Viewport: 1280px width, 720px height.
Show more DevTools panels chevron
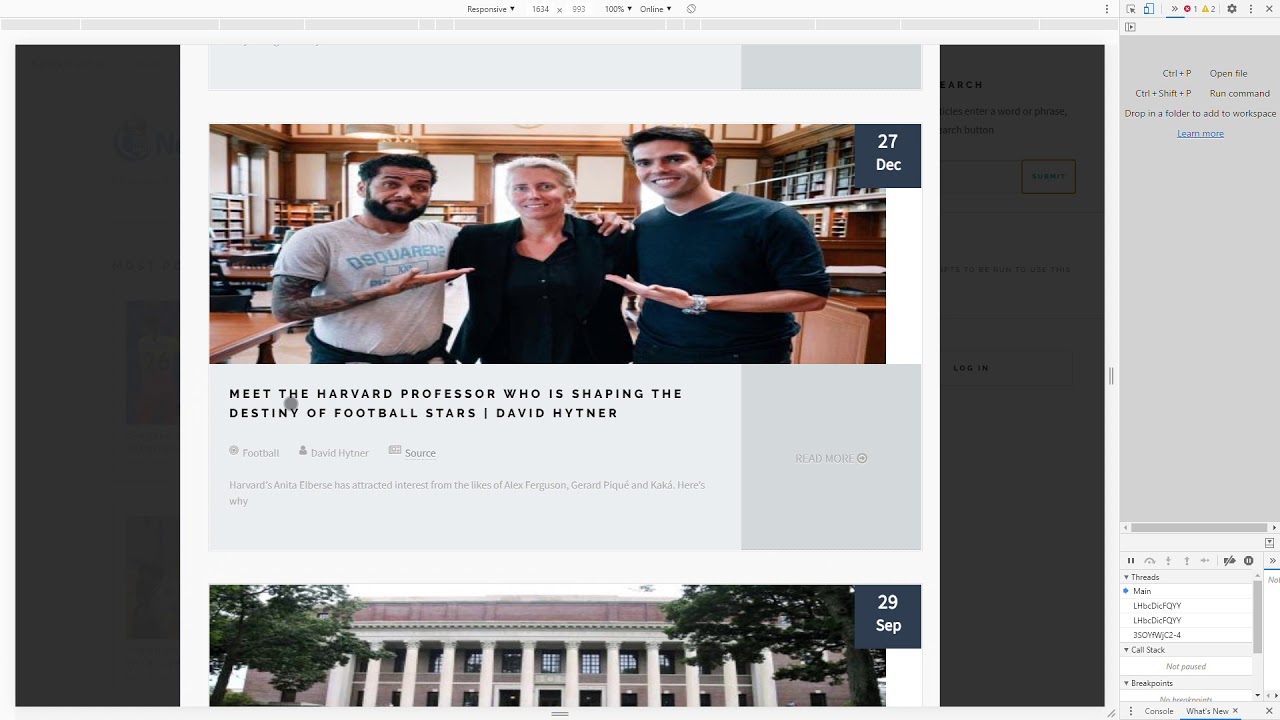point(1174,9)
